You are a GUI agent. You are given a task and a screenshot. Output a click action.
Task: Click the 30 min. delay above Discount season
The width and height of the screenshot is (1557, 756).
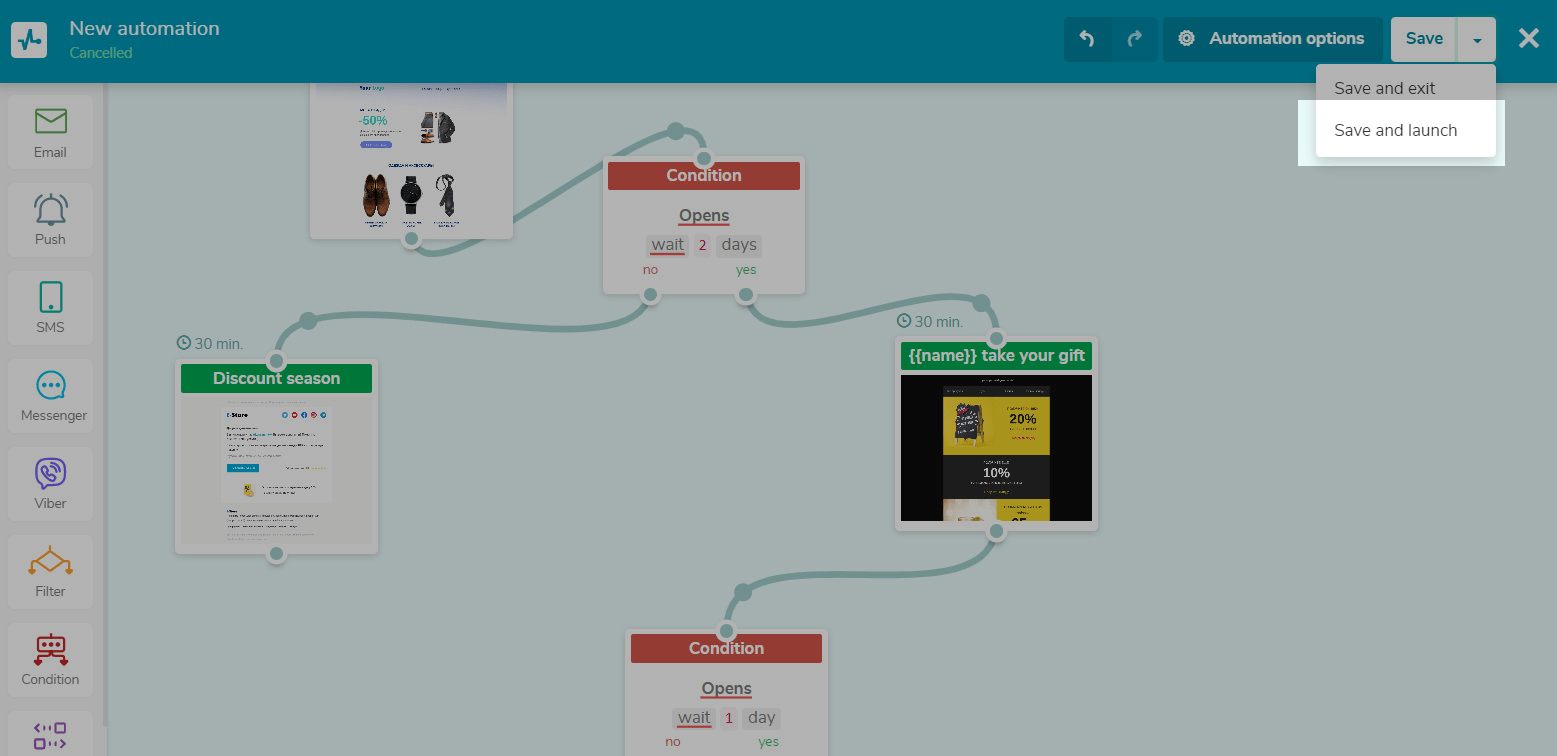210,344
